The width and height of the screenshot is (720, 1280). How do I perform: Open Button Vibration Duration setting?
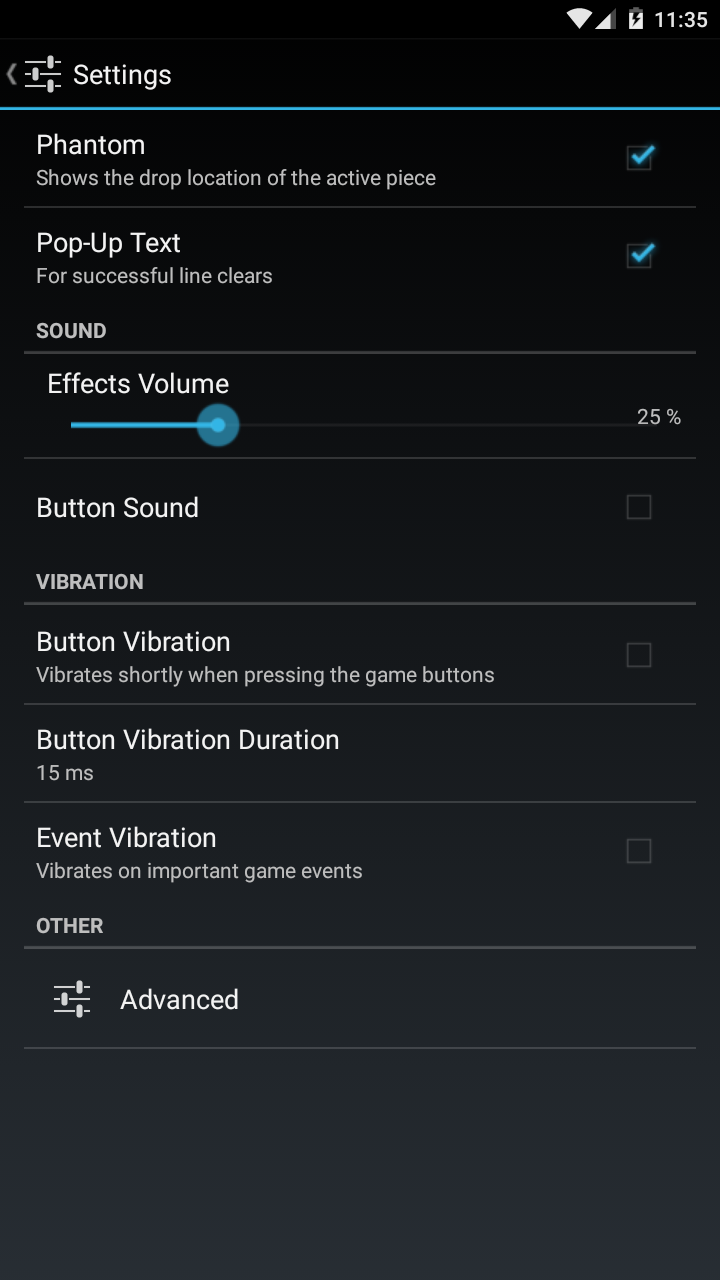(x=188, y=753)
